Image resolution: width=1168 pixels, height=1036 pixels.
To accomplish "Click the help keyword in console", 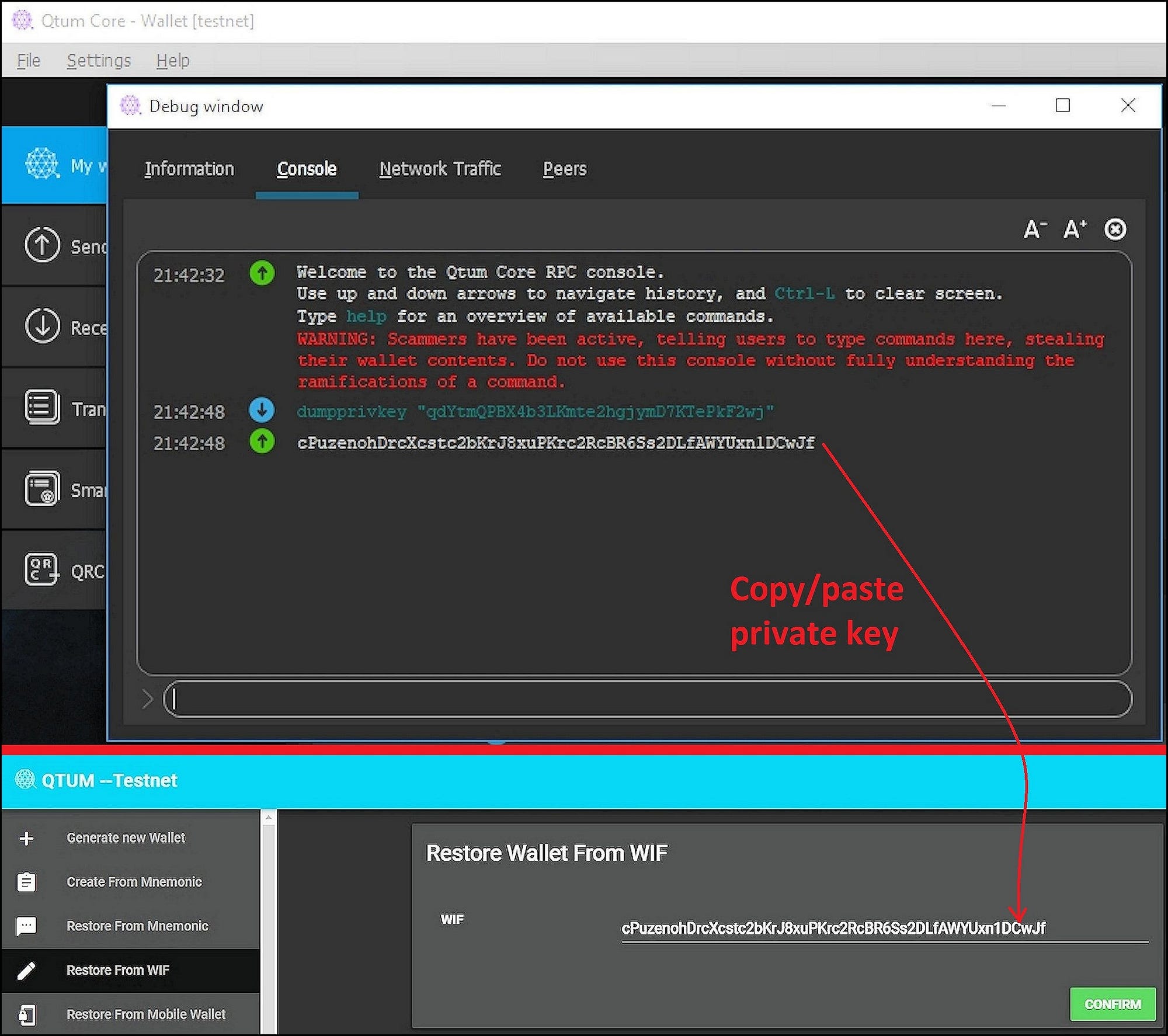I will click(x=366, y=317).
